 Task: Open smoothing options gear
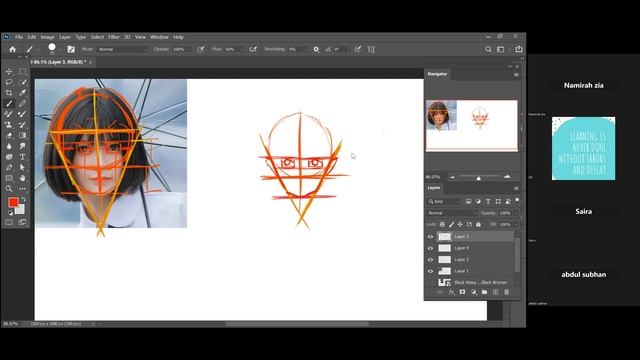point(316,49)
